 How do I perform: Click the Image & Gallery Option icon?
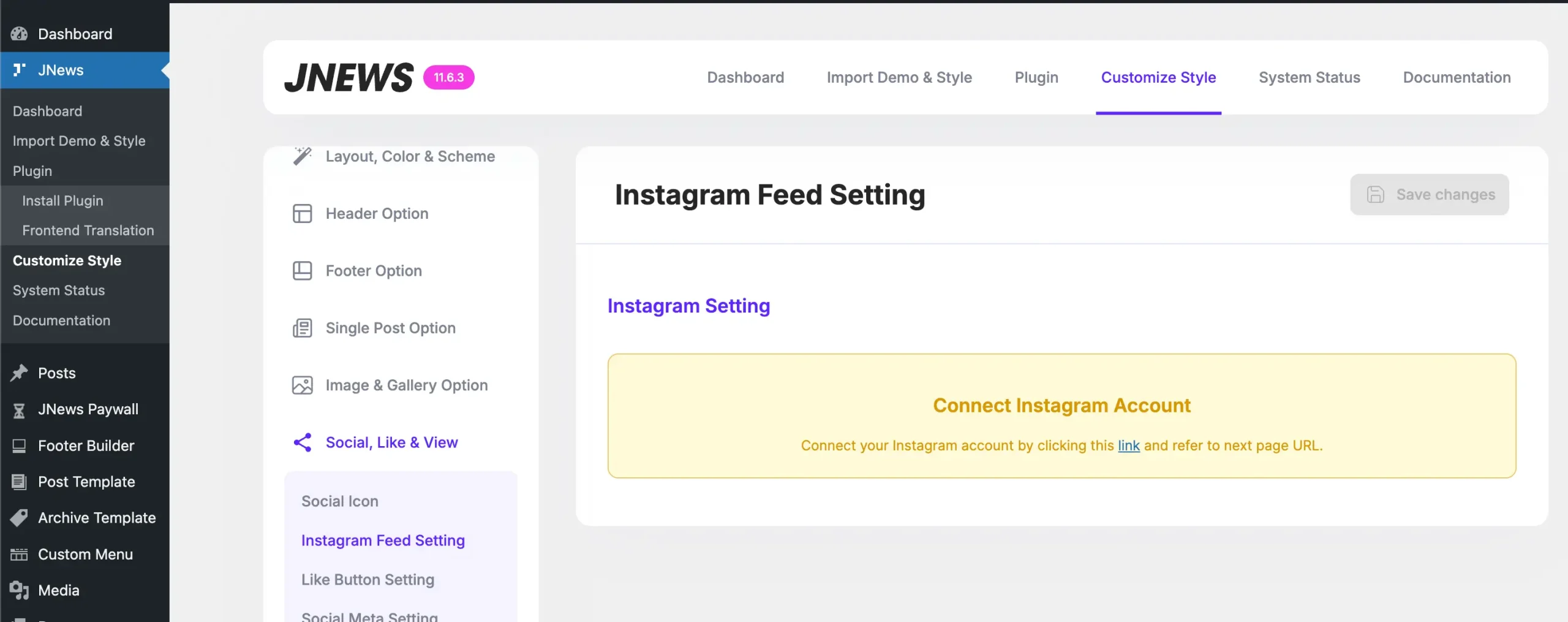(302, 385)
